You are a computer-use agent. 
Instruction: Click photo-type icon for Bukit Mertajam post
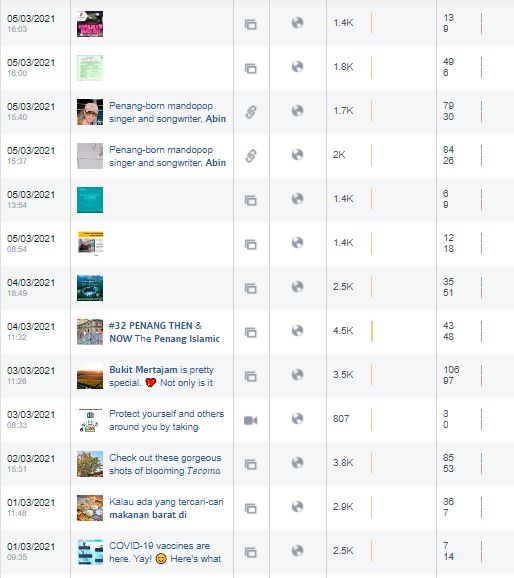coord(251,376)
